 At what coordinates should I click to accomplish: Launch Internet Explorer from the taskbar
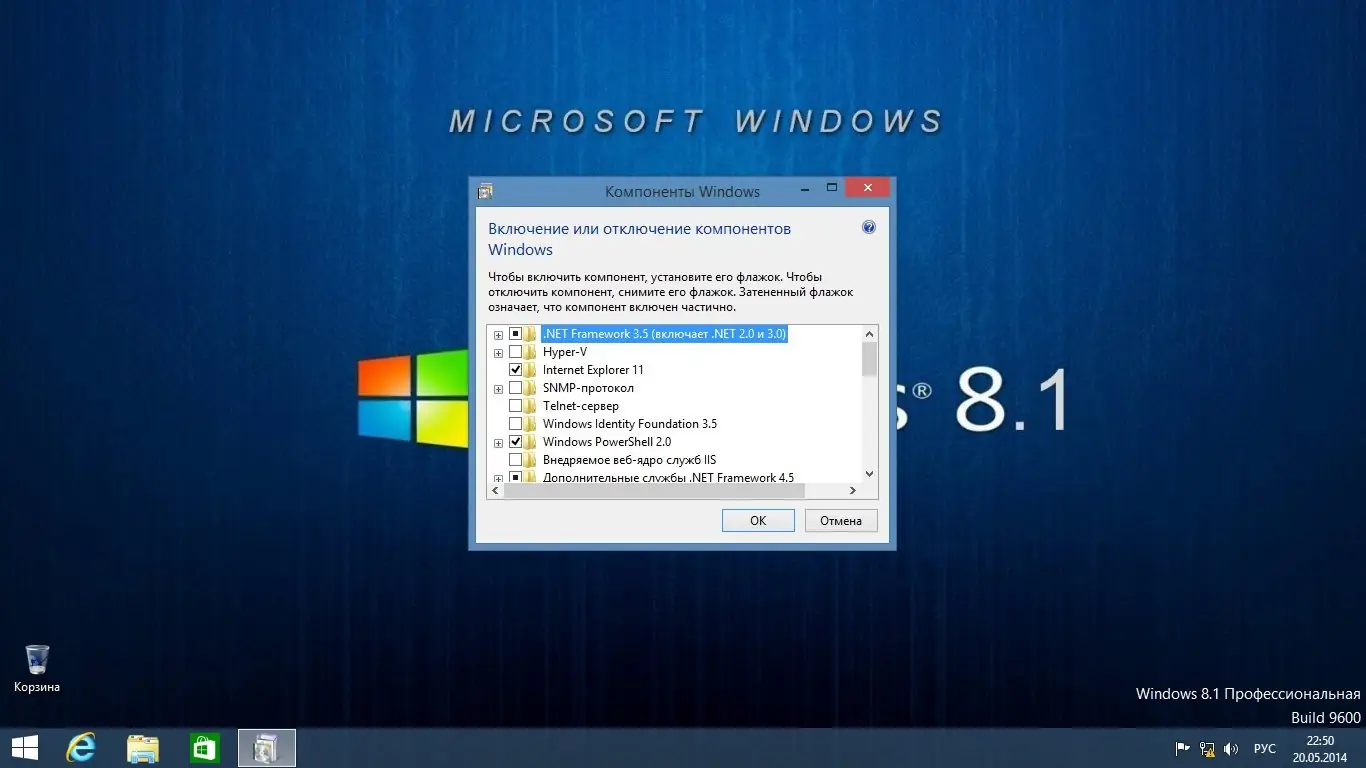[80, 748]
